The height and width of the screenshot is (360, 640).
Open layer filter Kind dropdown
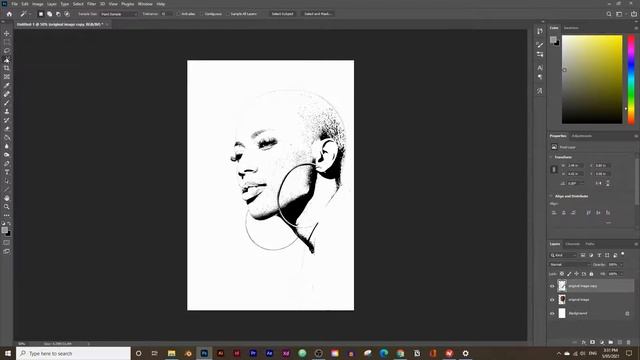point(563,255)
